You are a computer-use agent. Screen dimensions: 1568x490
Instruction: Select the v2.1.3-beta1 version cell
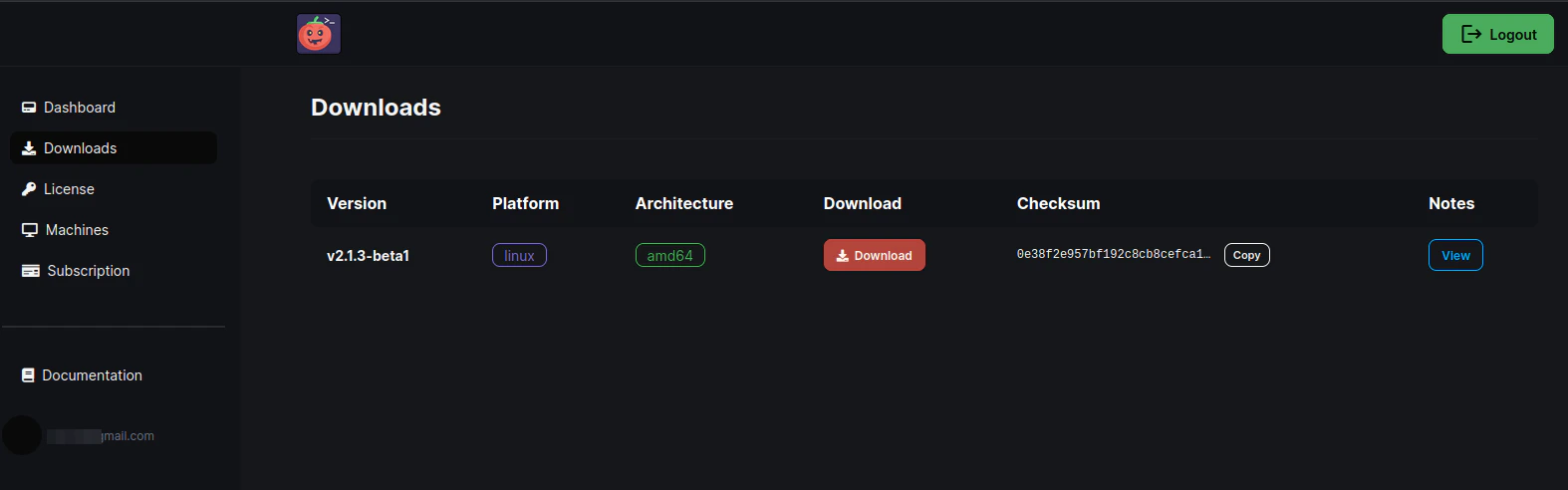368,256
